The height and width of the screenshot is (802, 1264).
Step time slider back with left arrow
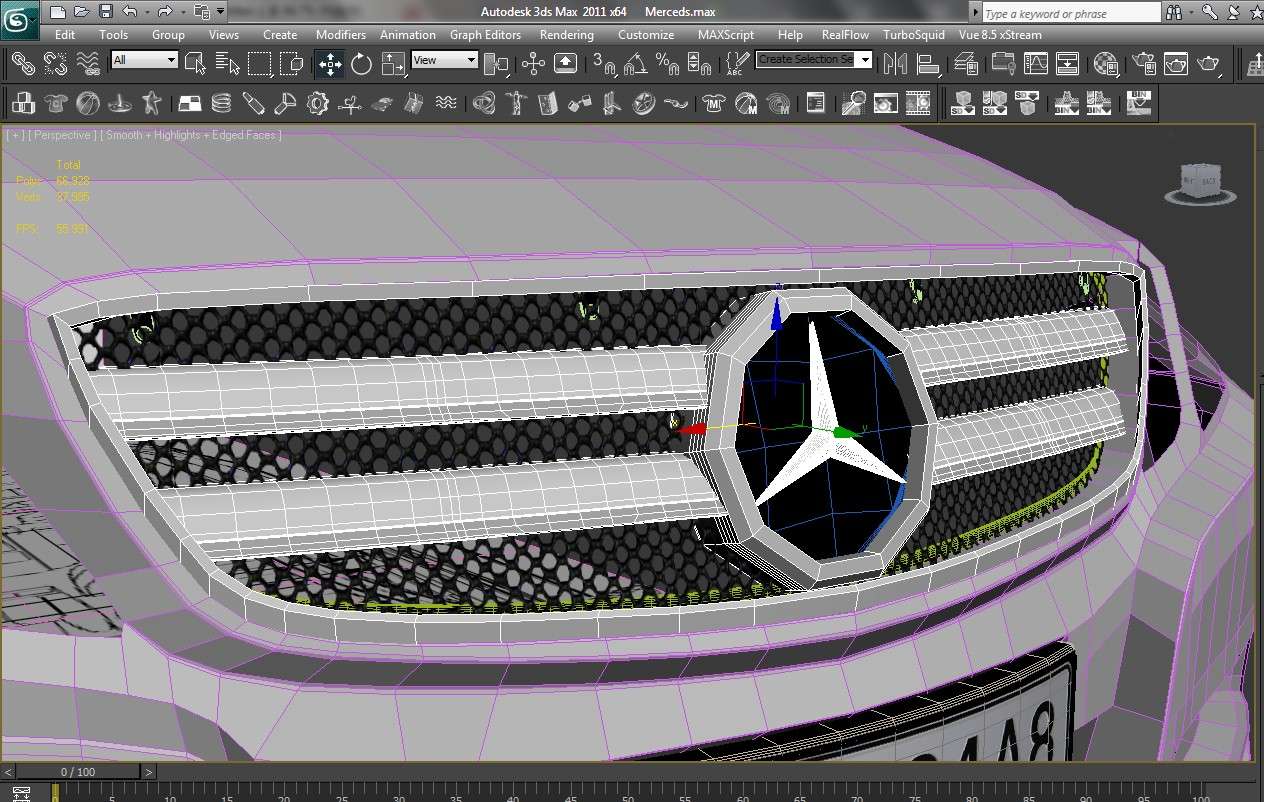point(8,772)
